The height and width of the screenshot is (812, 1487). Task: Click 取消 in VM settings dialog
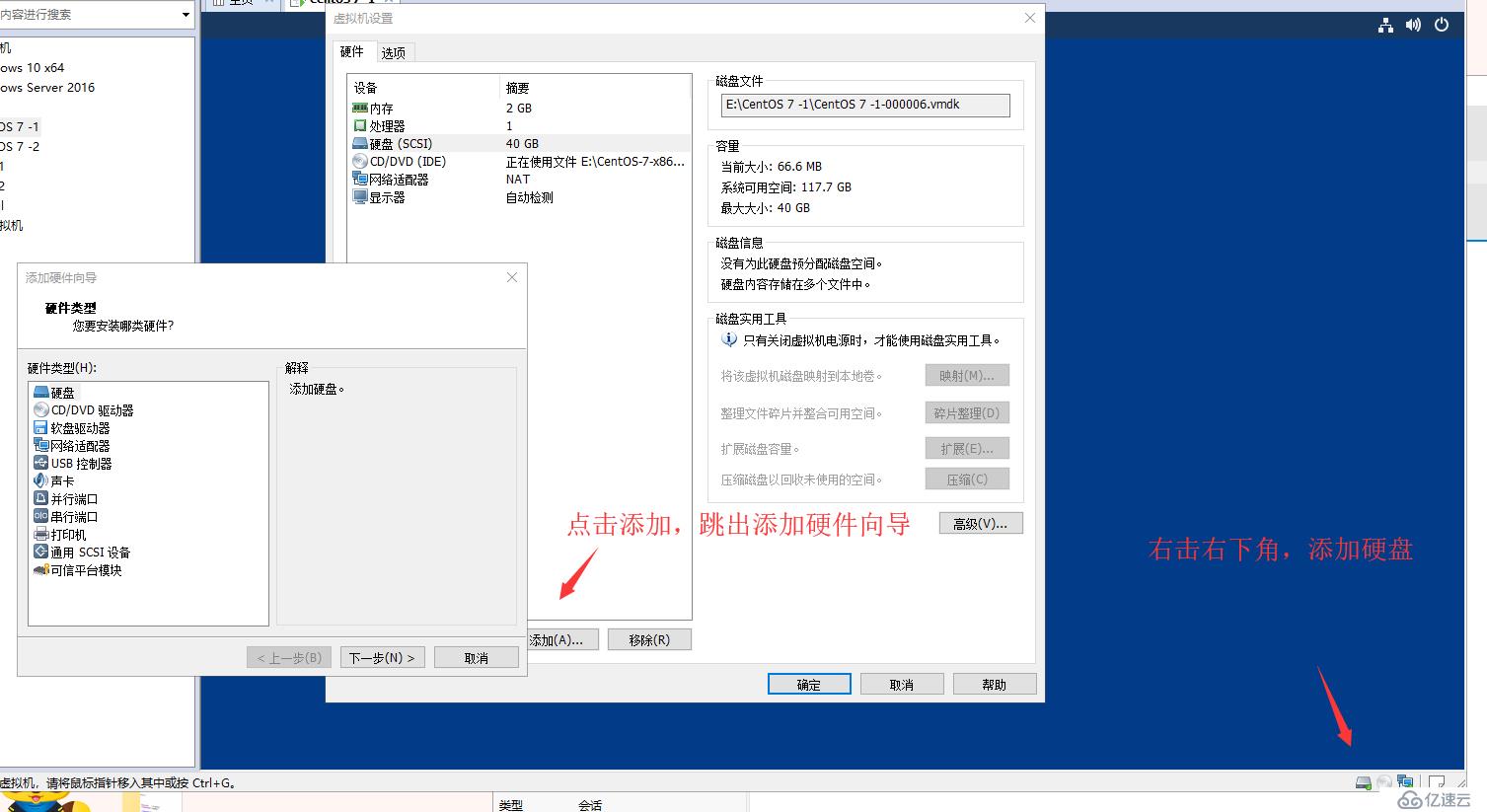(x=902, y=685)
